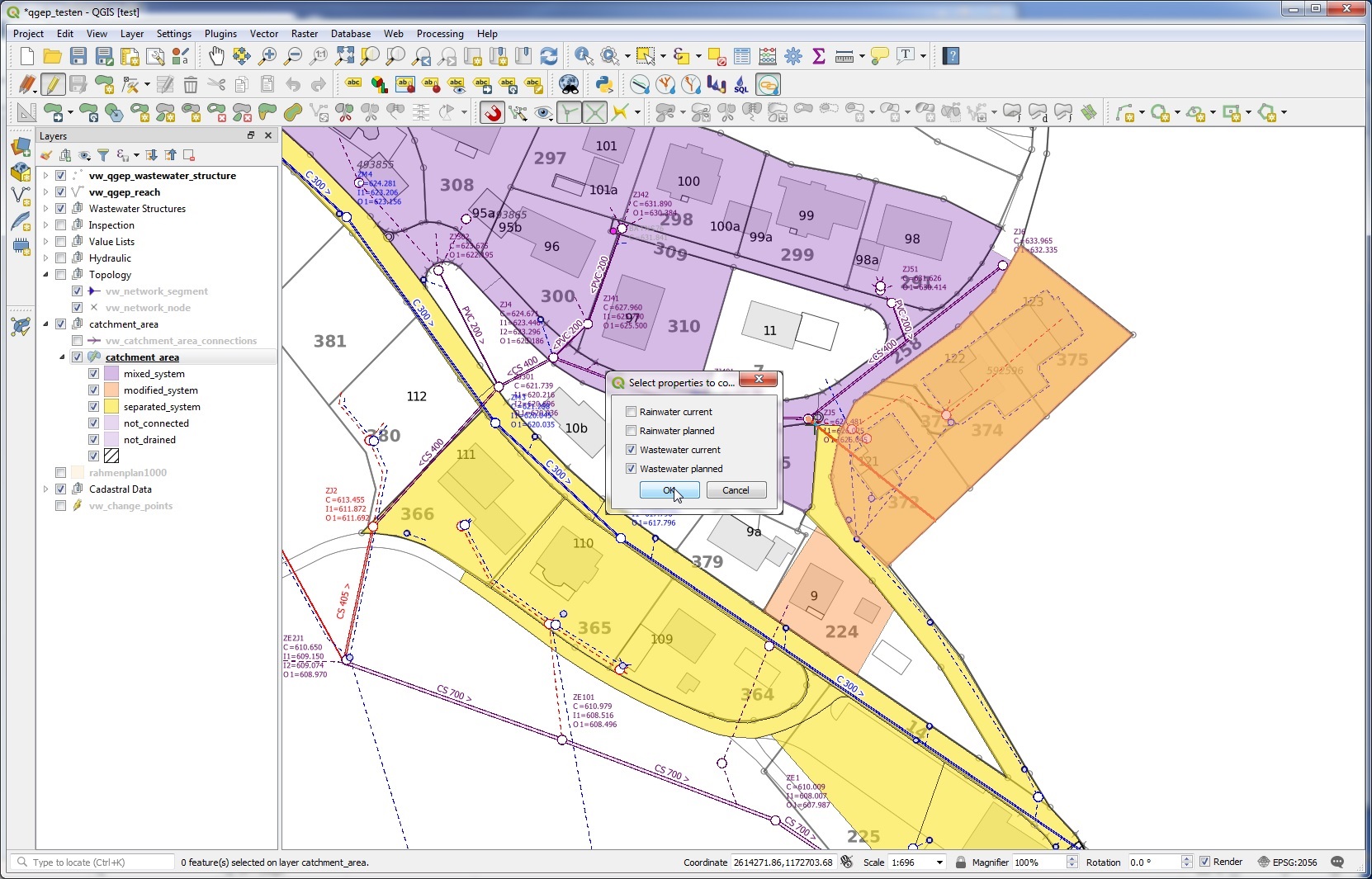Toggle the snapping magnet icon
1372x879 pixels.
pyautogui.click(x=493, y=112)
